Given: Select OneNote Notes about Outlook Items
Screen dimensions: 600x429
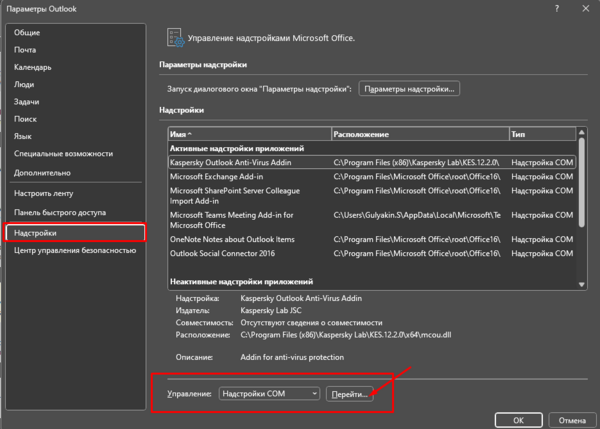Looking at the screenshot, I should [372, 239].
